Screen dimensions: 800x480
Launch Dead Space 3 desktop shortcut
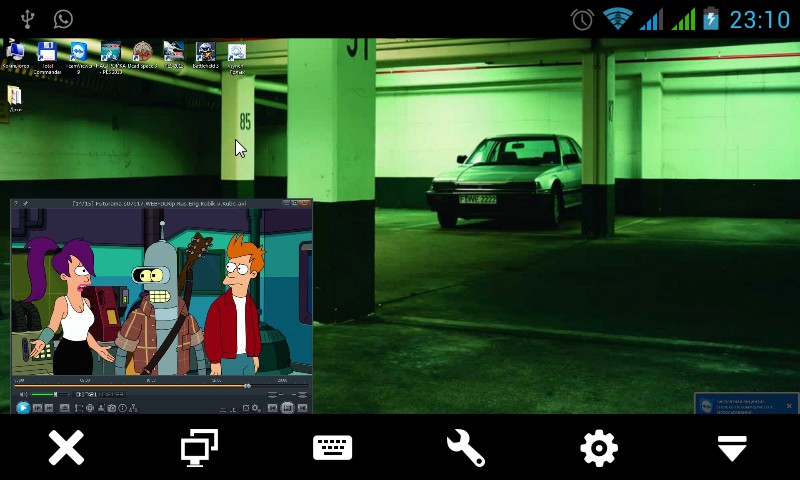click(142, 56)
